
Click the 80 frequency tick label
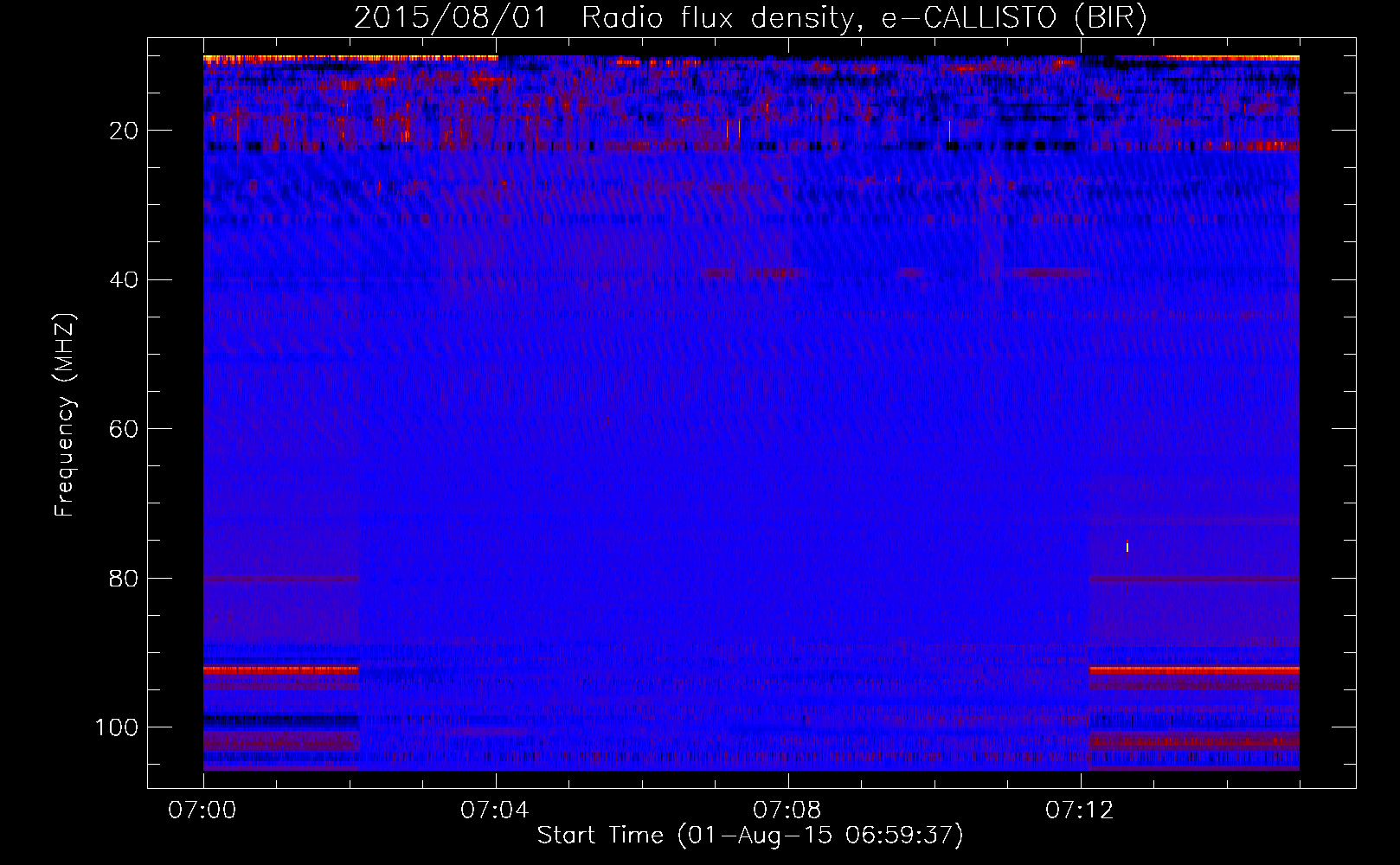(x=125, y=578)
